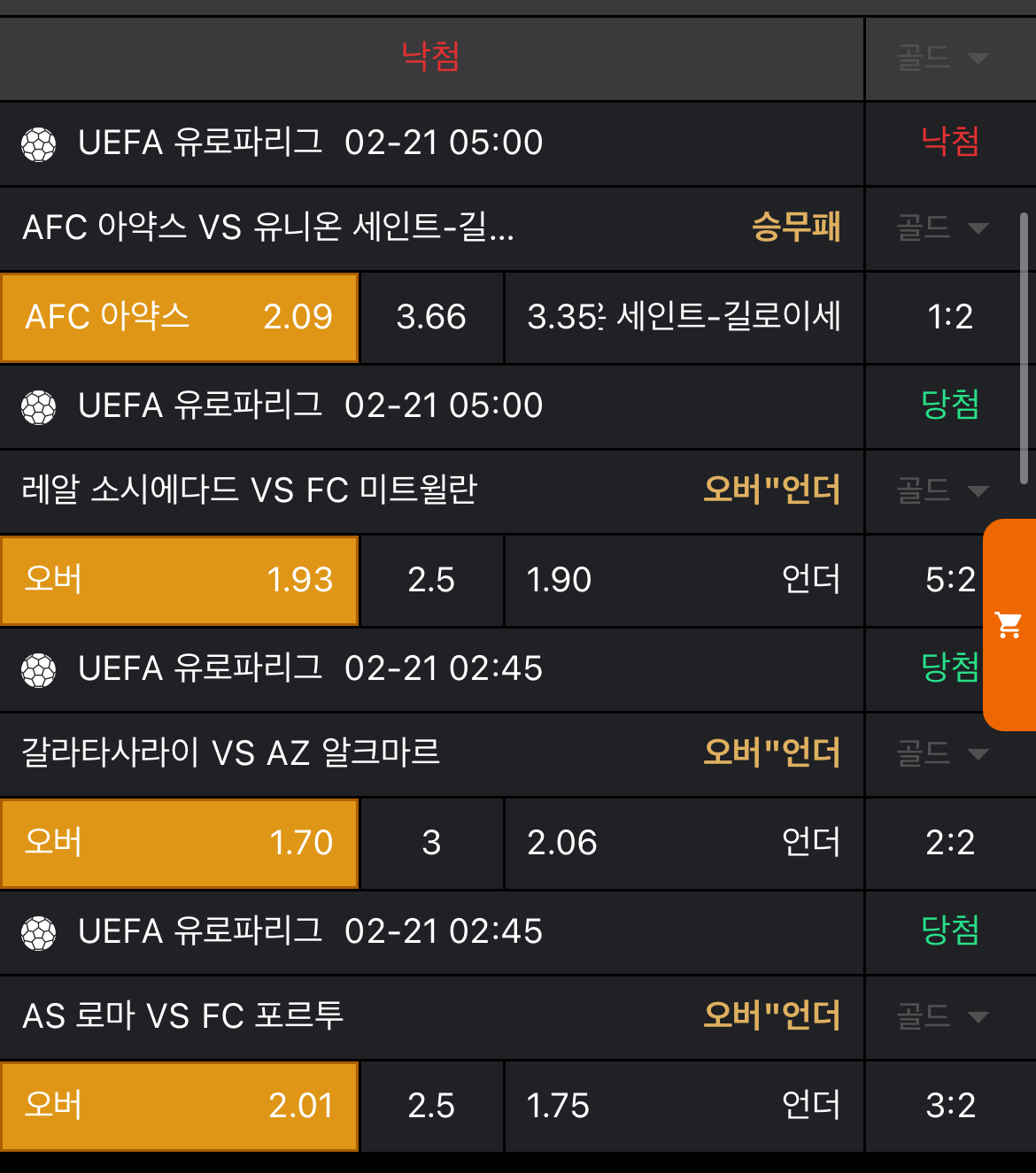This screenshot has height=1173, width=1036.
Task: Select the AFC 아약스 2.09 win bet
Action: pos(180,317)
